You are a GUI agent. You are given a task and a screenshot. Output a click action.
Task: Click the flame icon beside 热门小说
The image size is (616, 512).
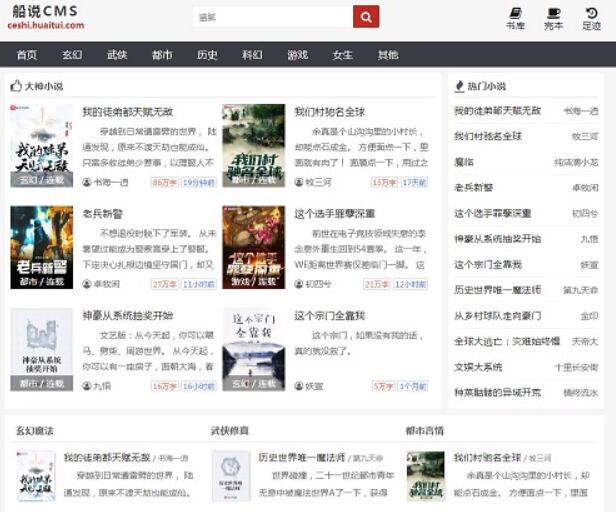coord(459,86)
